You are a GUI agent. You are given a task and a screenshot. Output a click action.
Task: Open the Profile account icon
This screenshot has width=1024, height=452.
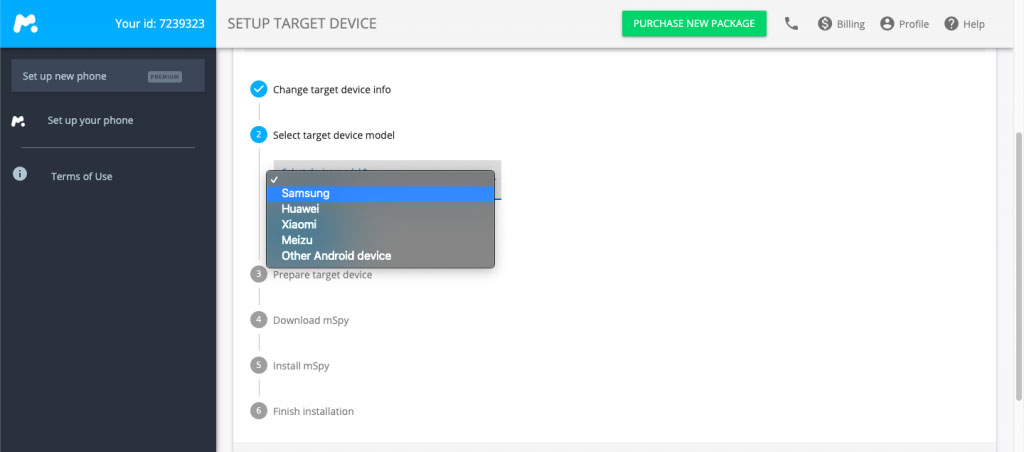pos(886,24)
